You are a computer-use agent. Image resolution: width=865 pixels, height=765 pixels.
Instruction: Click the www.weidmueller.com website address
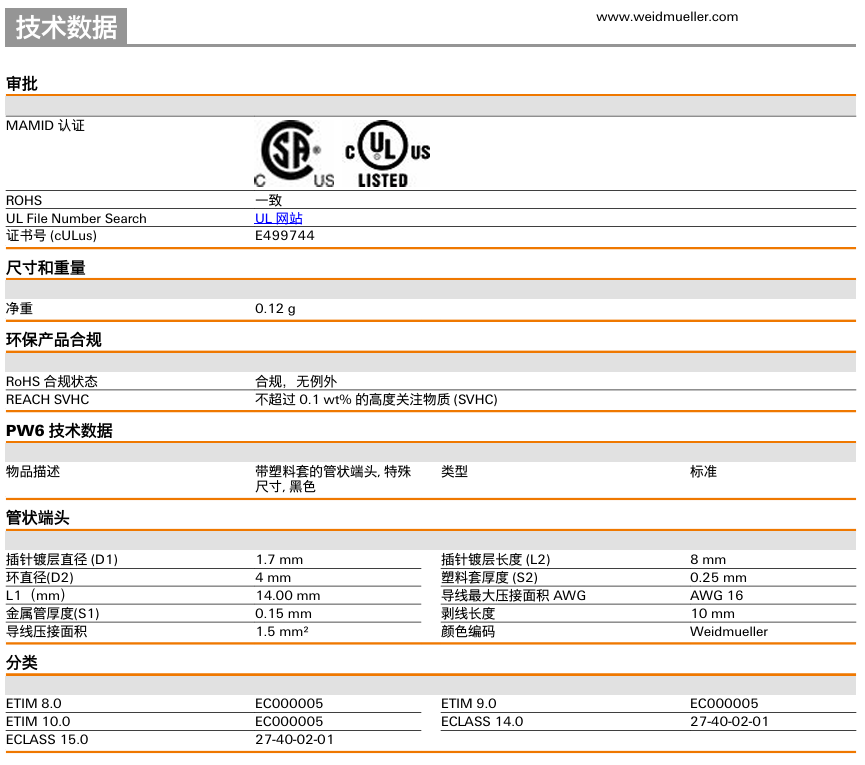coord(667,16)
